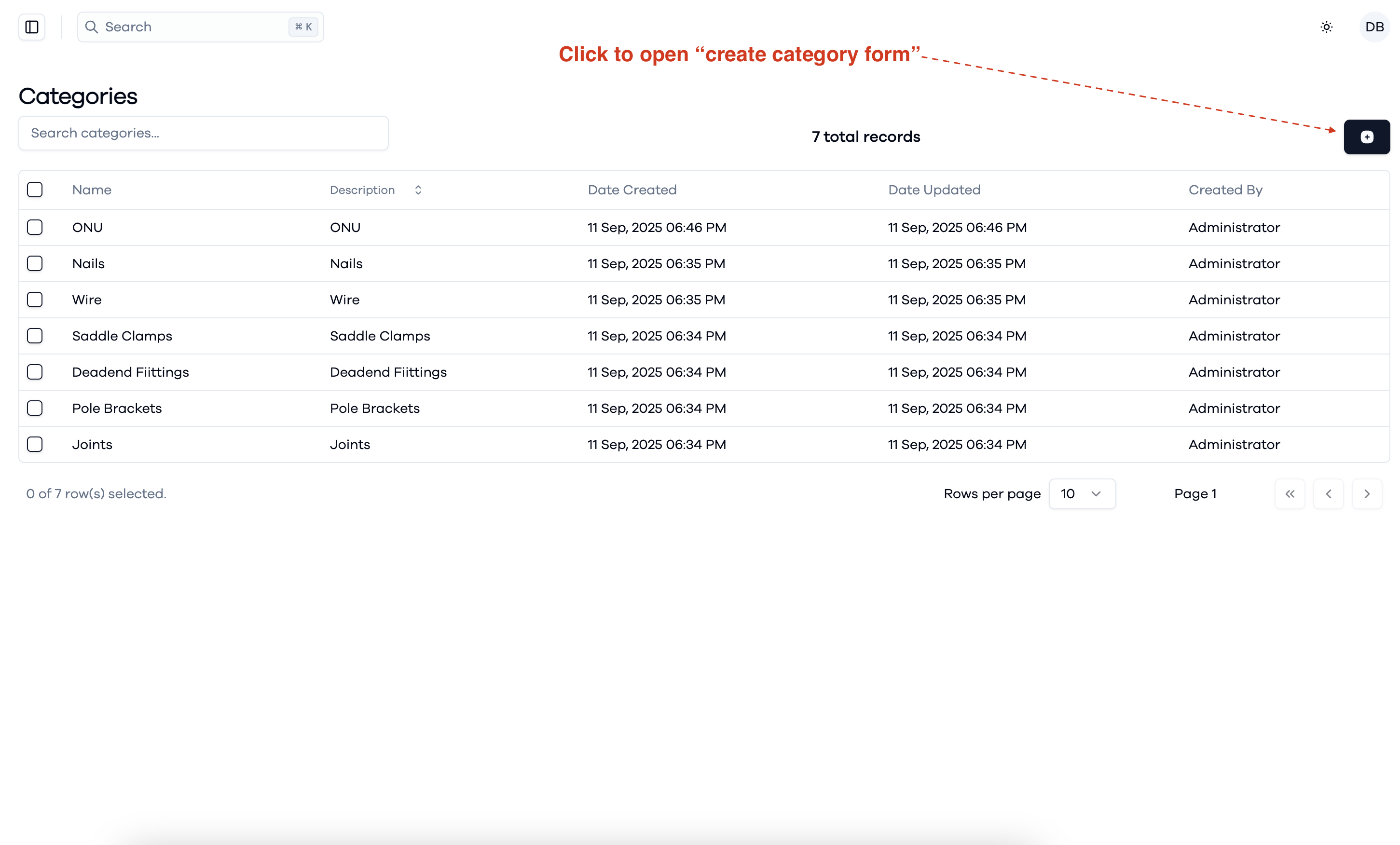Viewport: 1400px width, 845px height.
Task: Open the global Search box
Action: [x=201, y=27]
